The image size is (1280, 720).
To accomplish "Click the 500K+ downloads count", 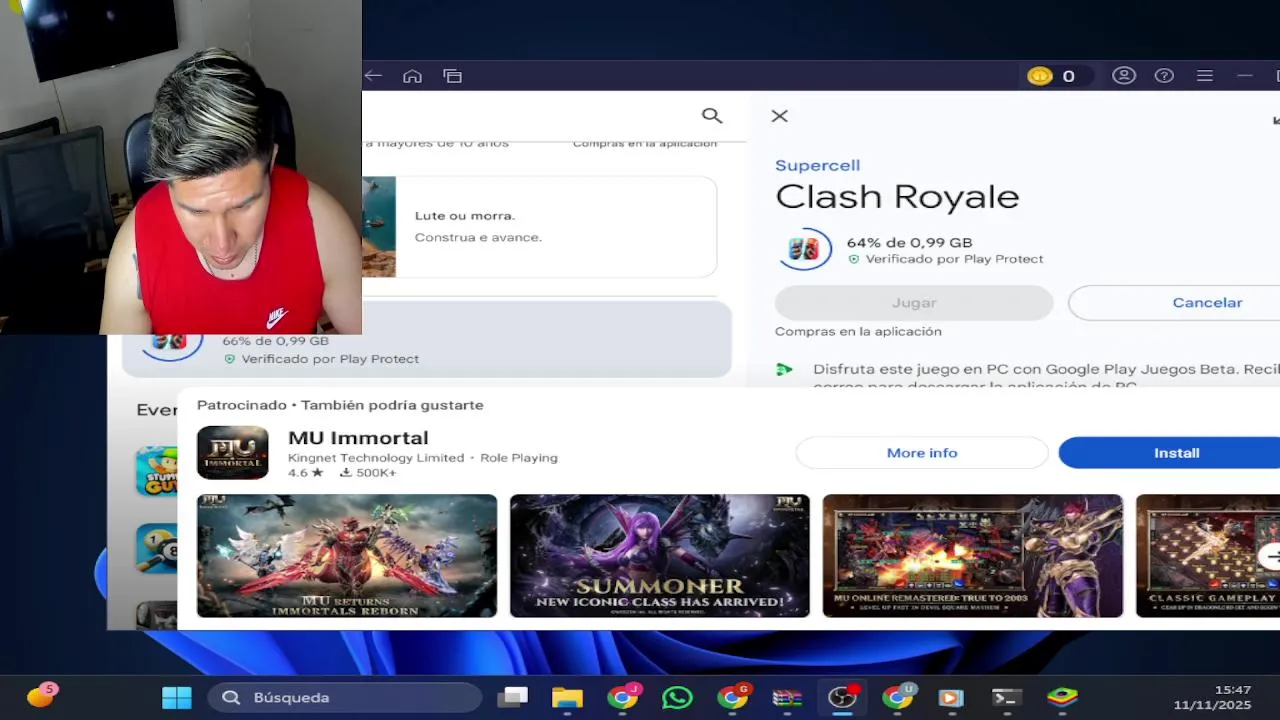I will (x=368, y=473).
